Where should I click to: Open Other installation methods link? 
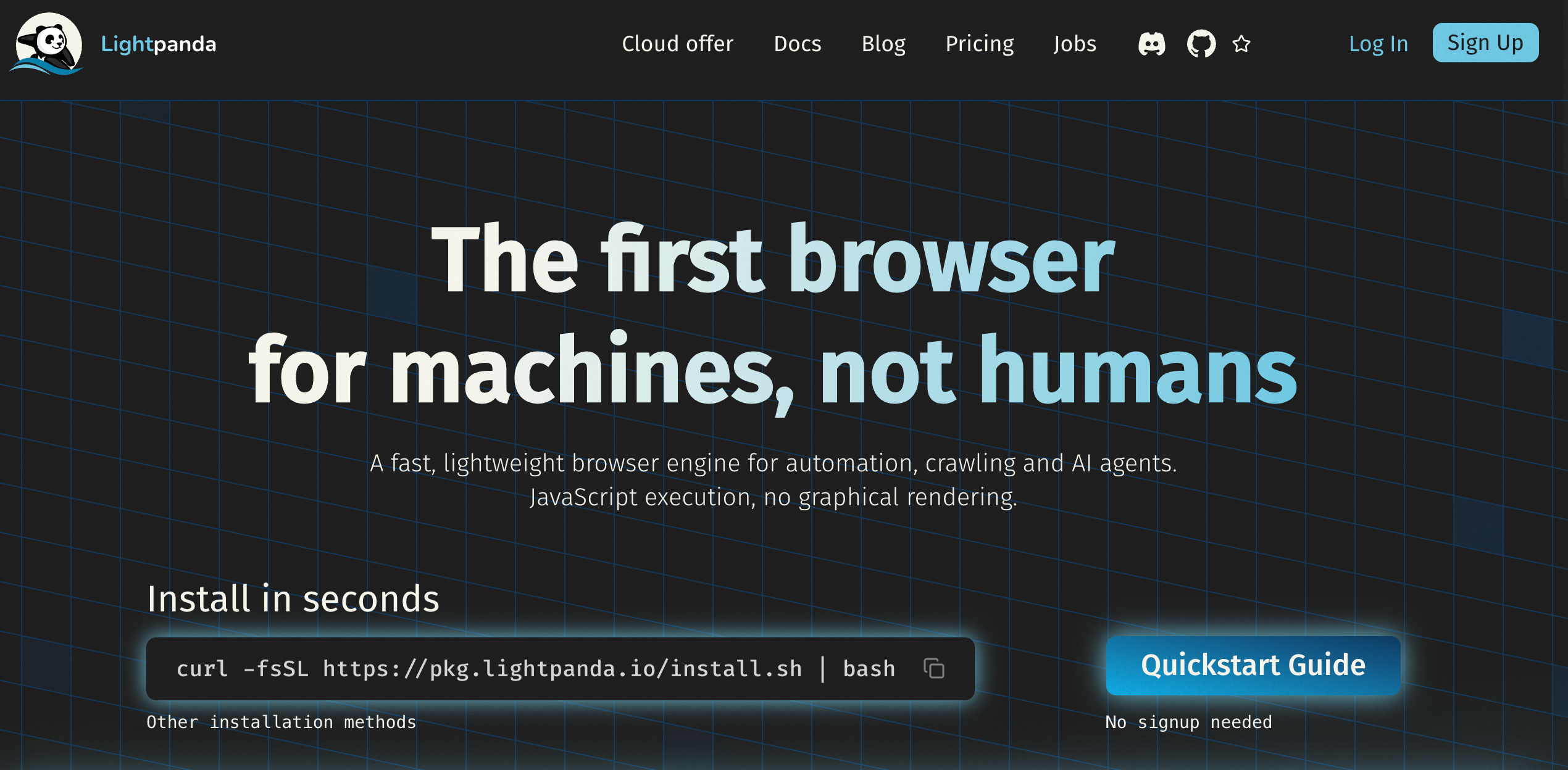point(281,722)
